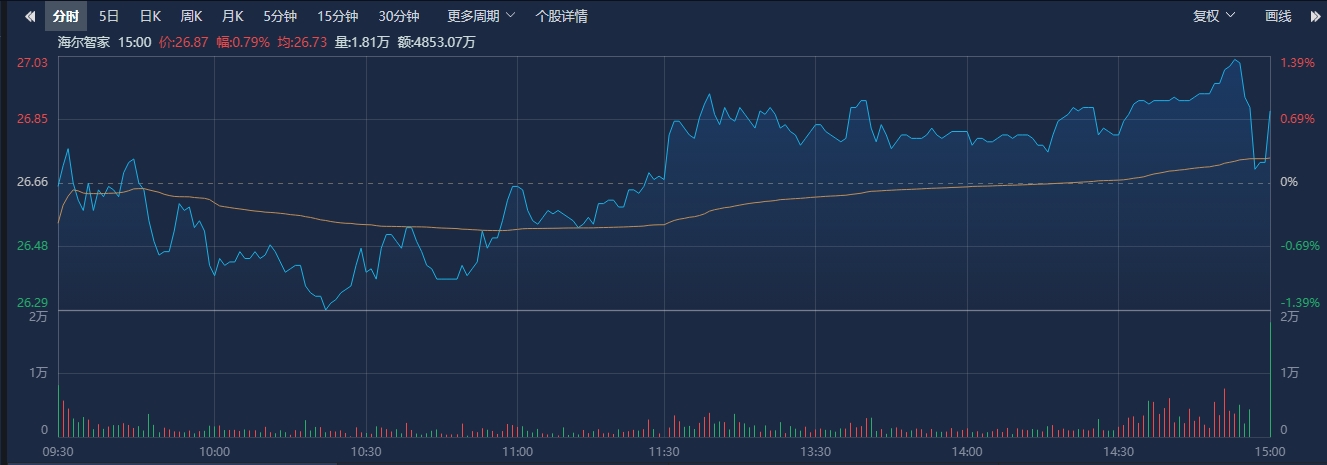Switch to the 周K weekly chart
This screenshot has height=465, width=1327.
pyautogui.click(x=191, y=16)
